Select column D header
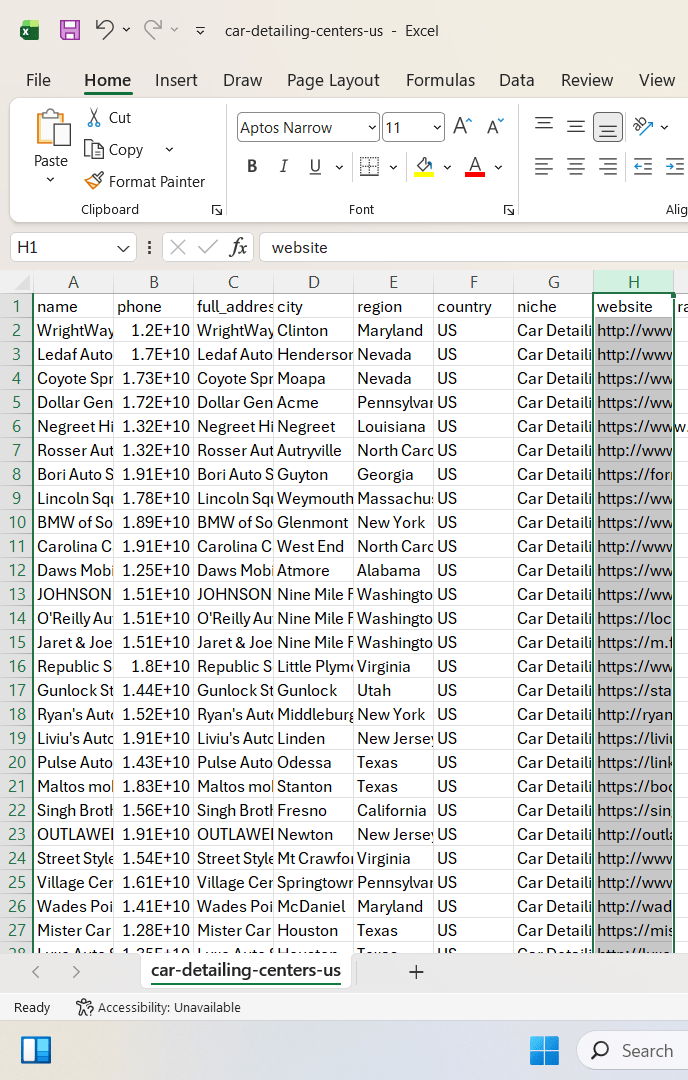 pos(313,282)
